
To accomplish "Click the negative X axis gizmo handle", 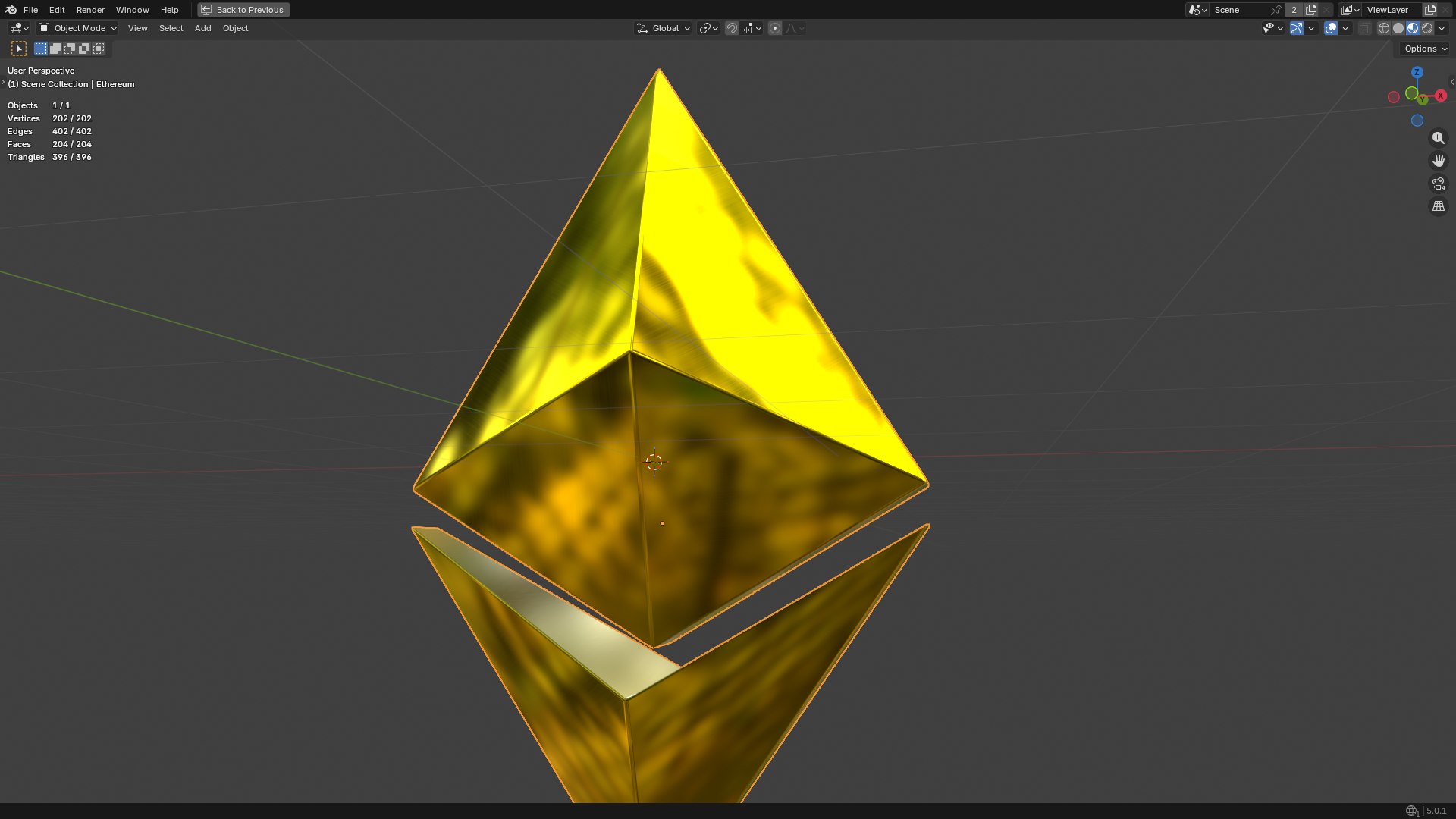I will coord(1393,97).
